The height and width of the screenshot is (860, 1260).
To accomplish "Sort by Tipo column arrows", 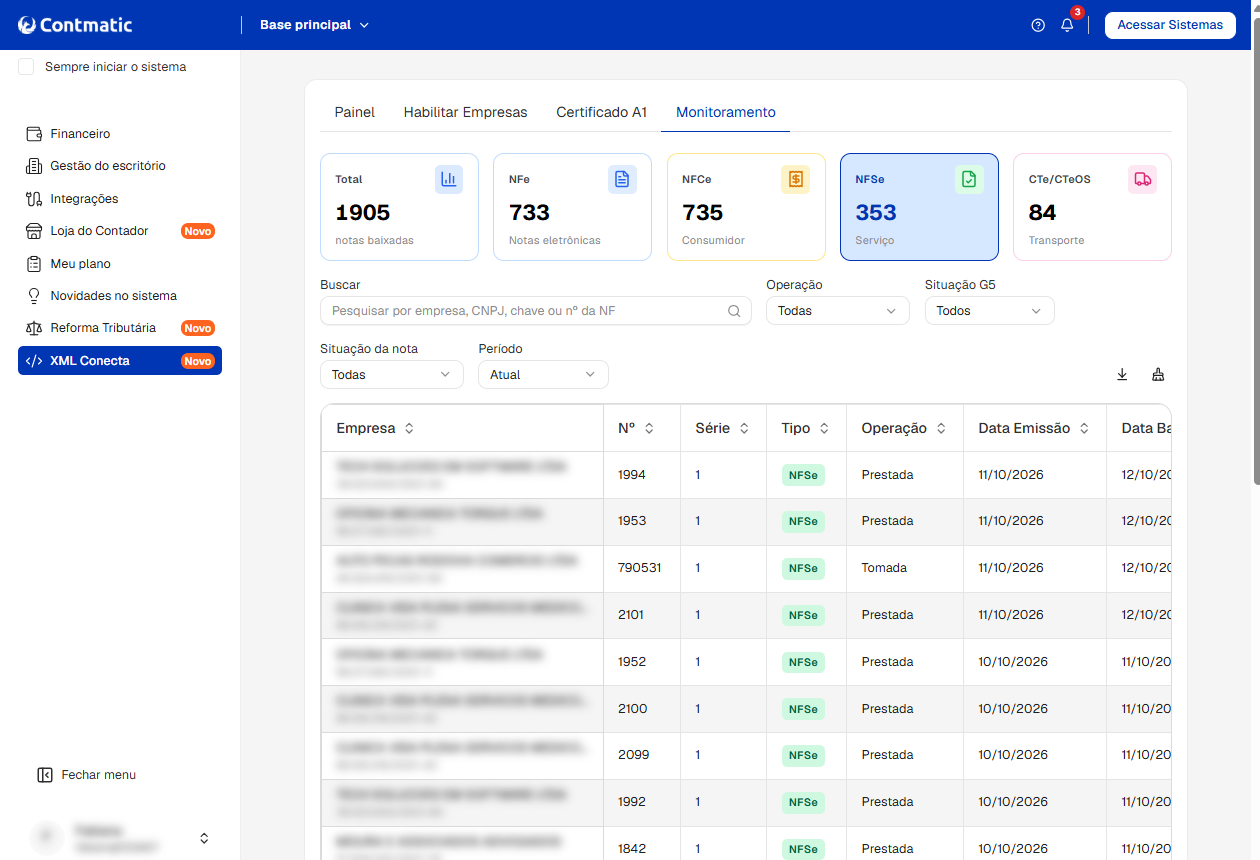I will click(824, 428).
